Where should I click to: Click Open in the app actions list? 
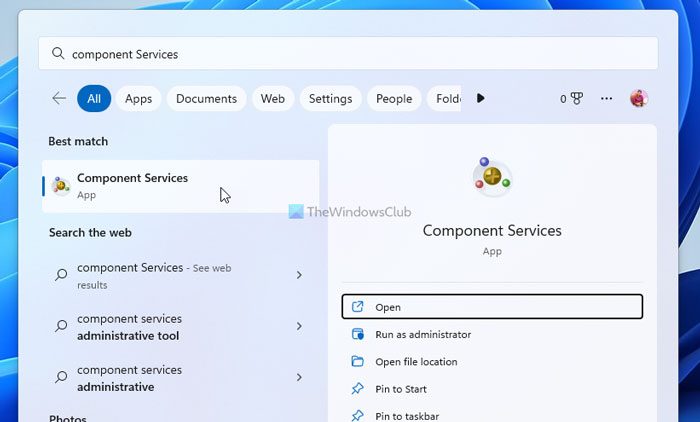(491, 307)
